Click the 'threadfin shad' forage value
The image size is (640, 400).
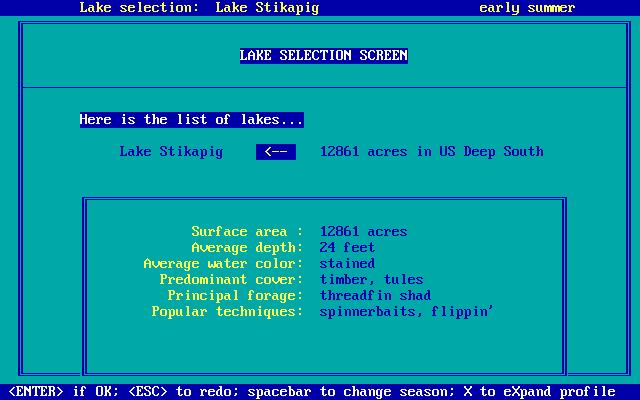[376, 296]
